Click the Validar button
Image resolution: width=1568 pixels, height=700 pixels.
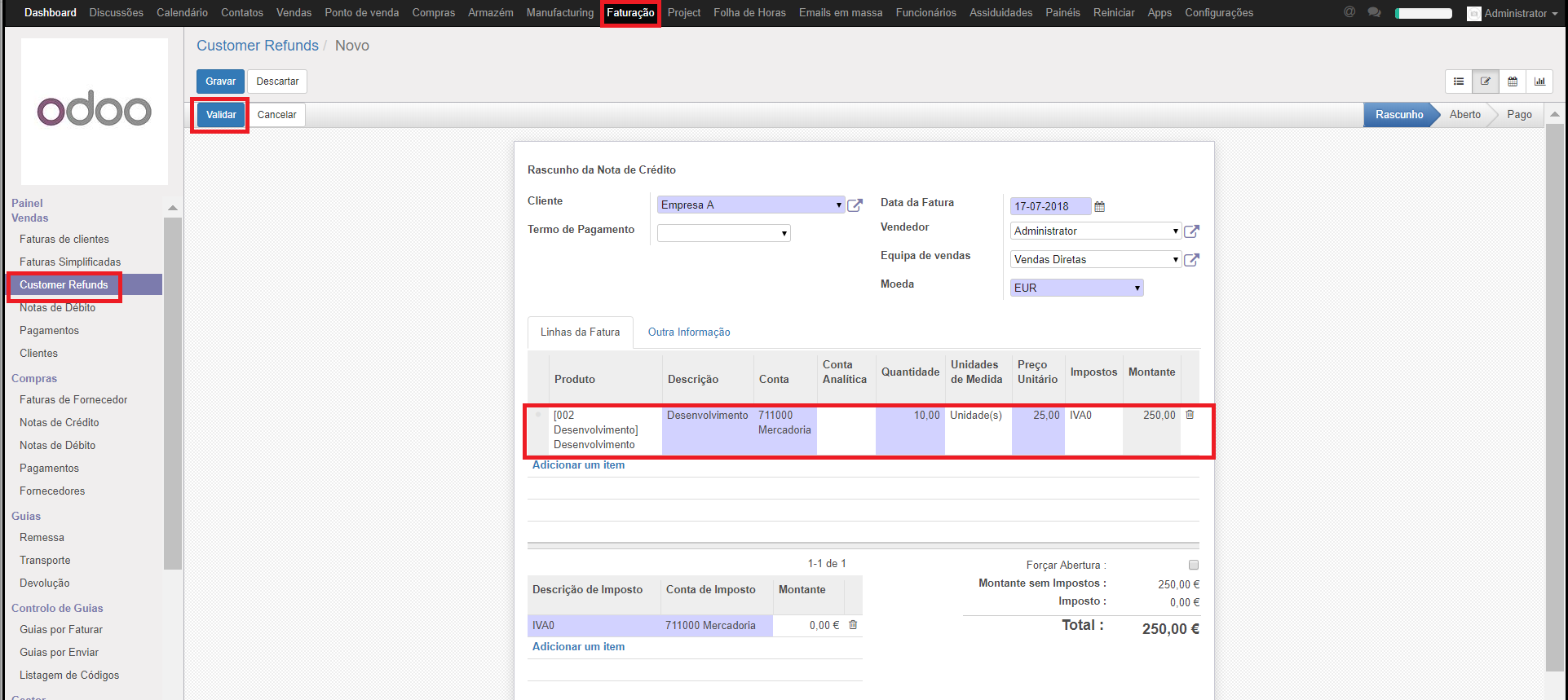(x=221, y=115)
